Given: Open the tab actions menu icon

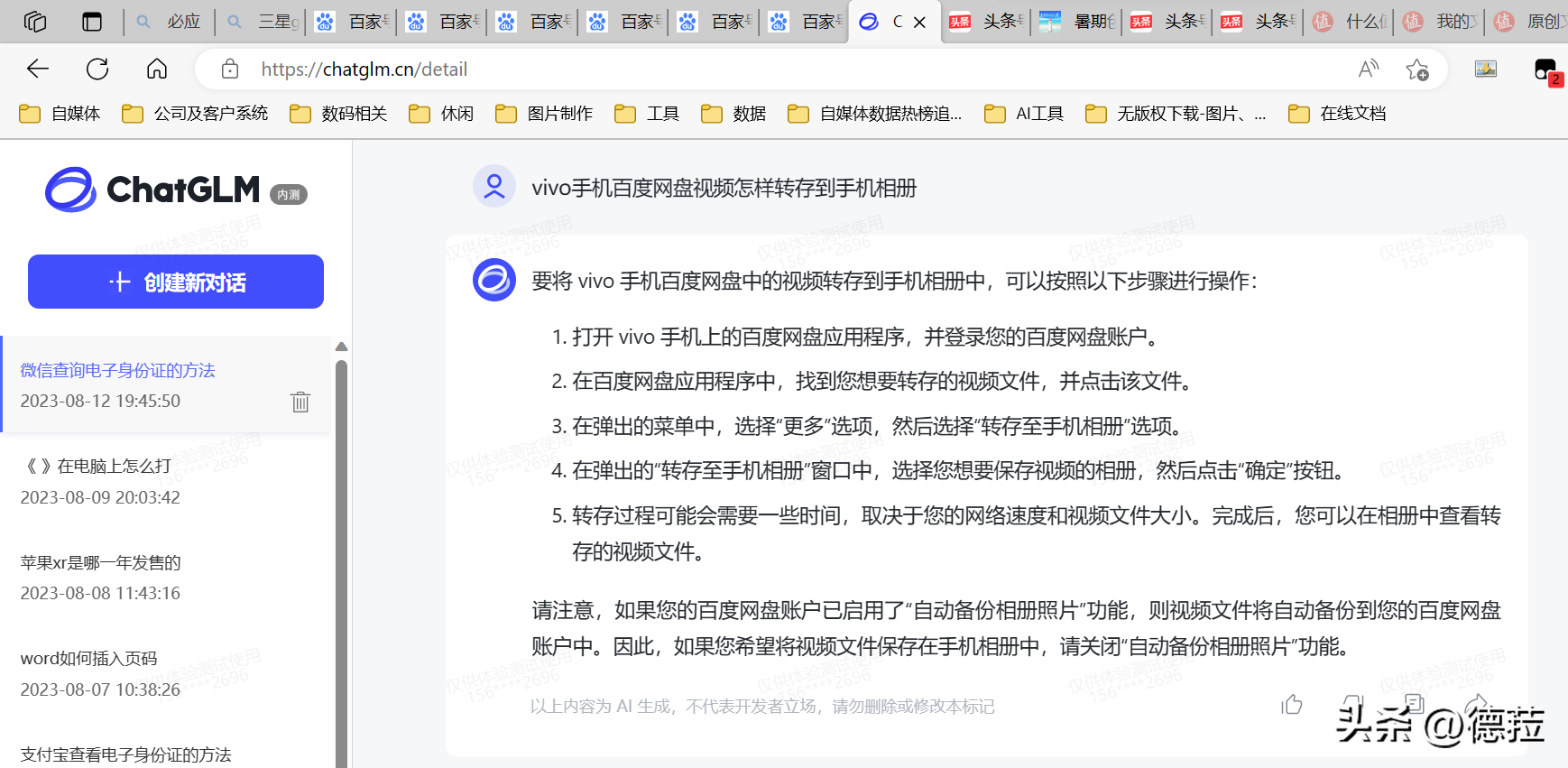Looking at the screenshot, I should click(92, 22).
